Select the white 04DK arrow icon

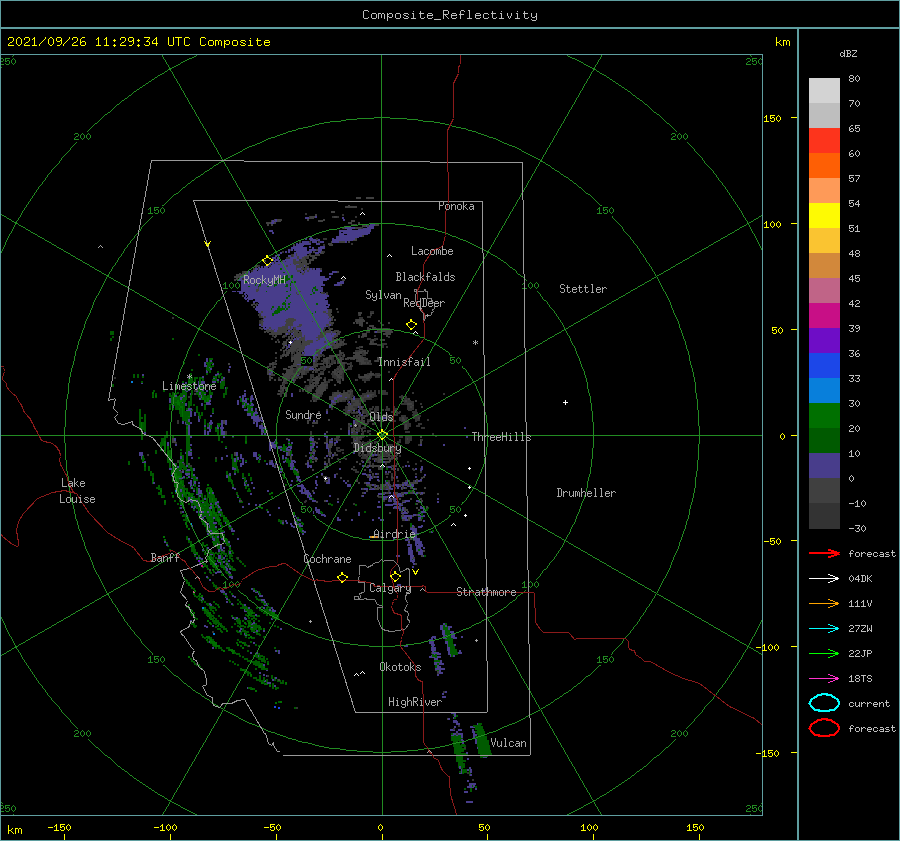[x=824, y=578]
